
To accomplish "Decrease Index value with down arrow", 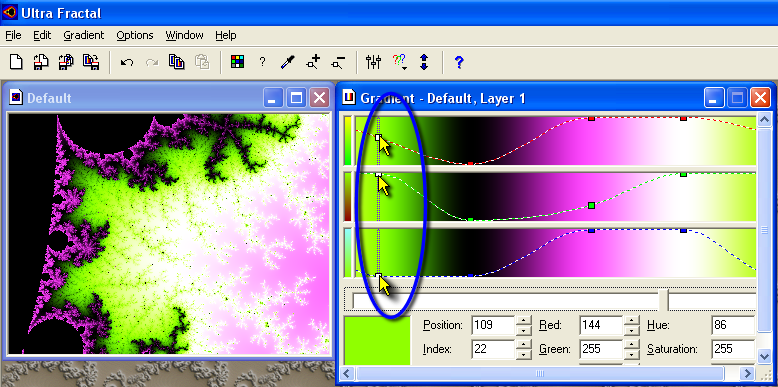I will click(523, 354).
